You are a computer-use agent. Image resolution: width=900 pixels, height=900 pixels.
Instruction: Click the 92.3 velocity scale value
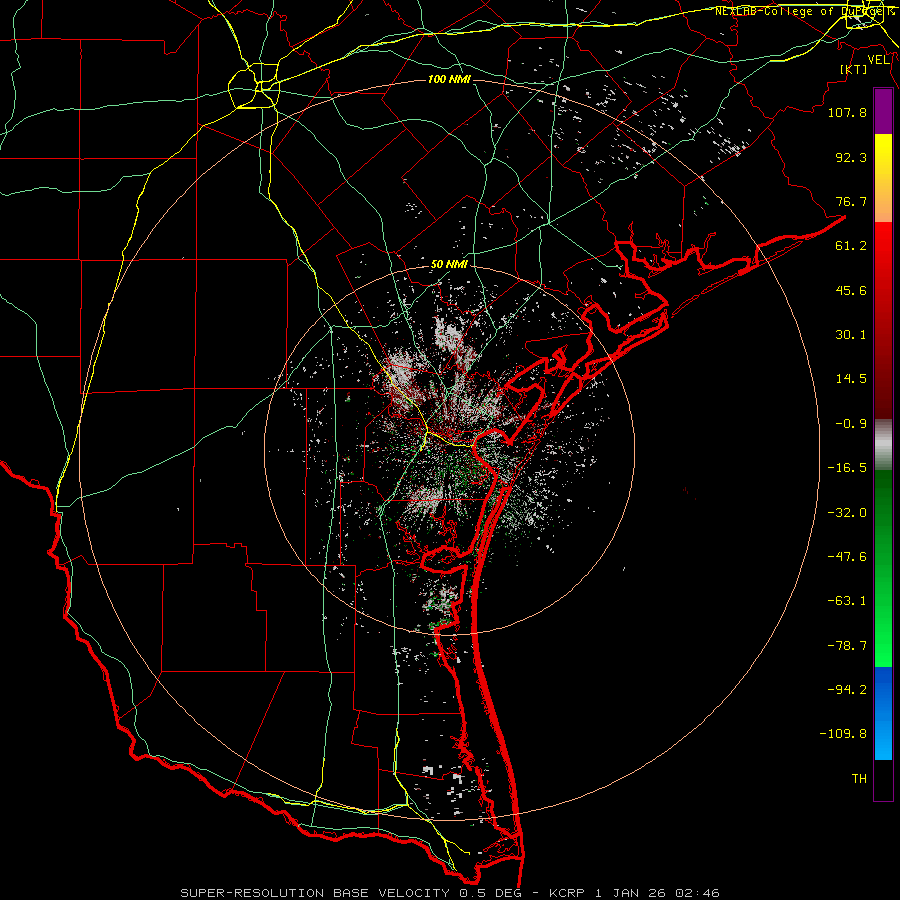(851, 157)
